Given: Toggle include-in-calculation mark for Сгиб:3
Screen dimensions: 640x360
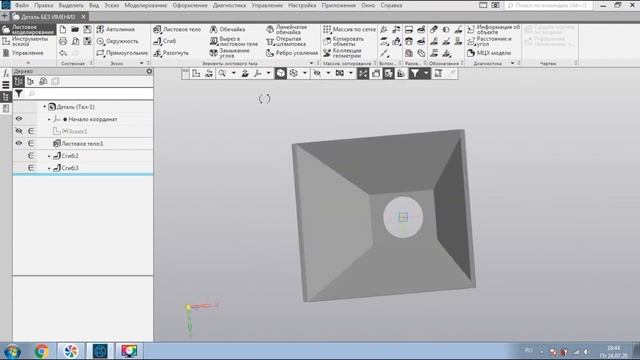Looking at the screenshot, I should [31, 168].
